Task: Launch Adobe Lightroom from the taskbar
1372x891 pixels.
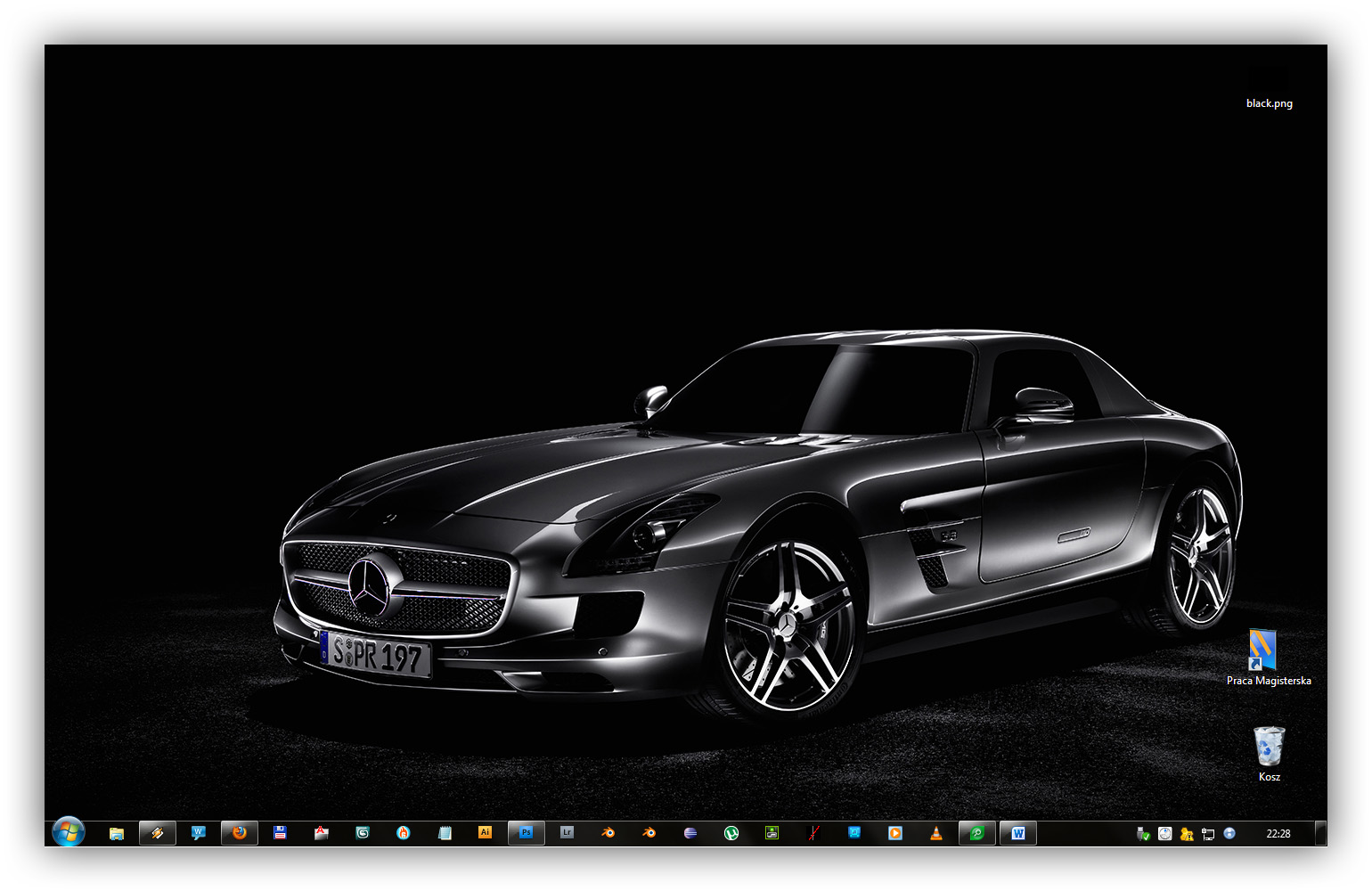Action: [567, 833]
